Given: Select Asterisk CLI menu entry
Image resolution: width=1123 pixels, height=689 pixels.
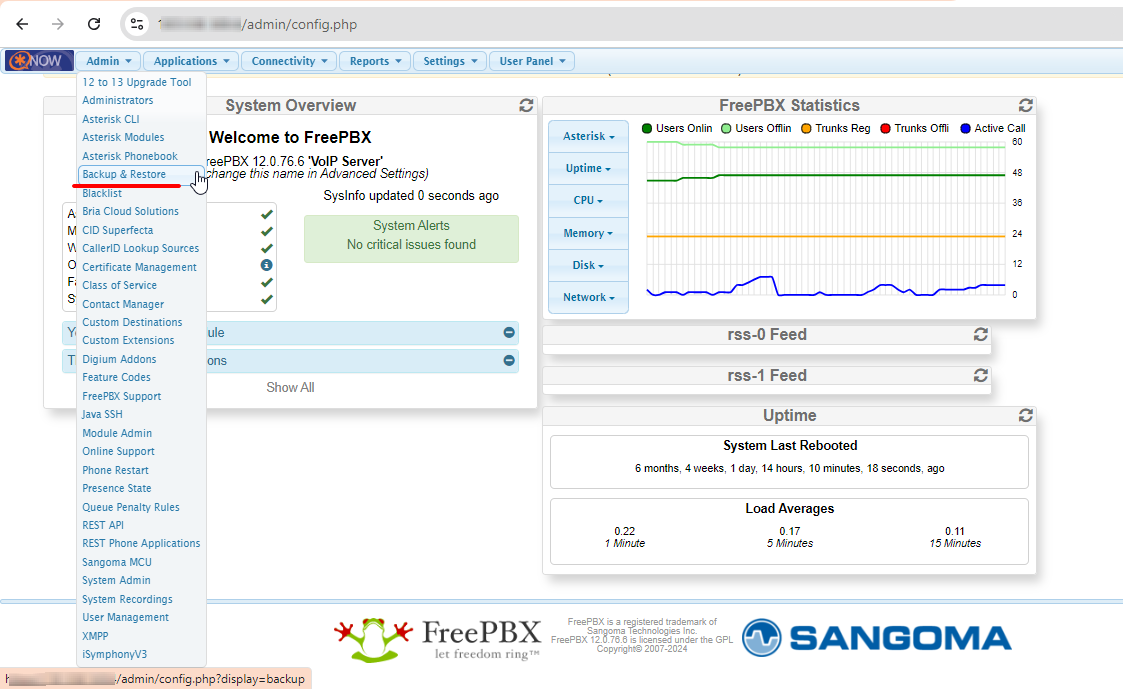Looking at the screenshot, I should [x=111, y=119].
